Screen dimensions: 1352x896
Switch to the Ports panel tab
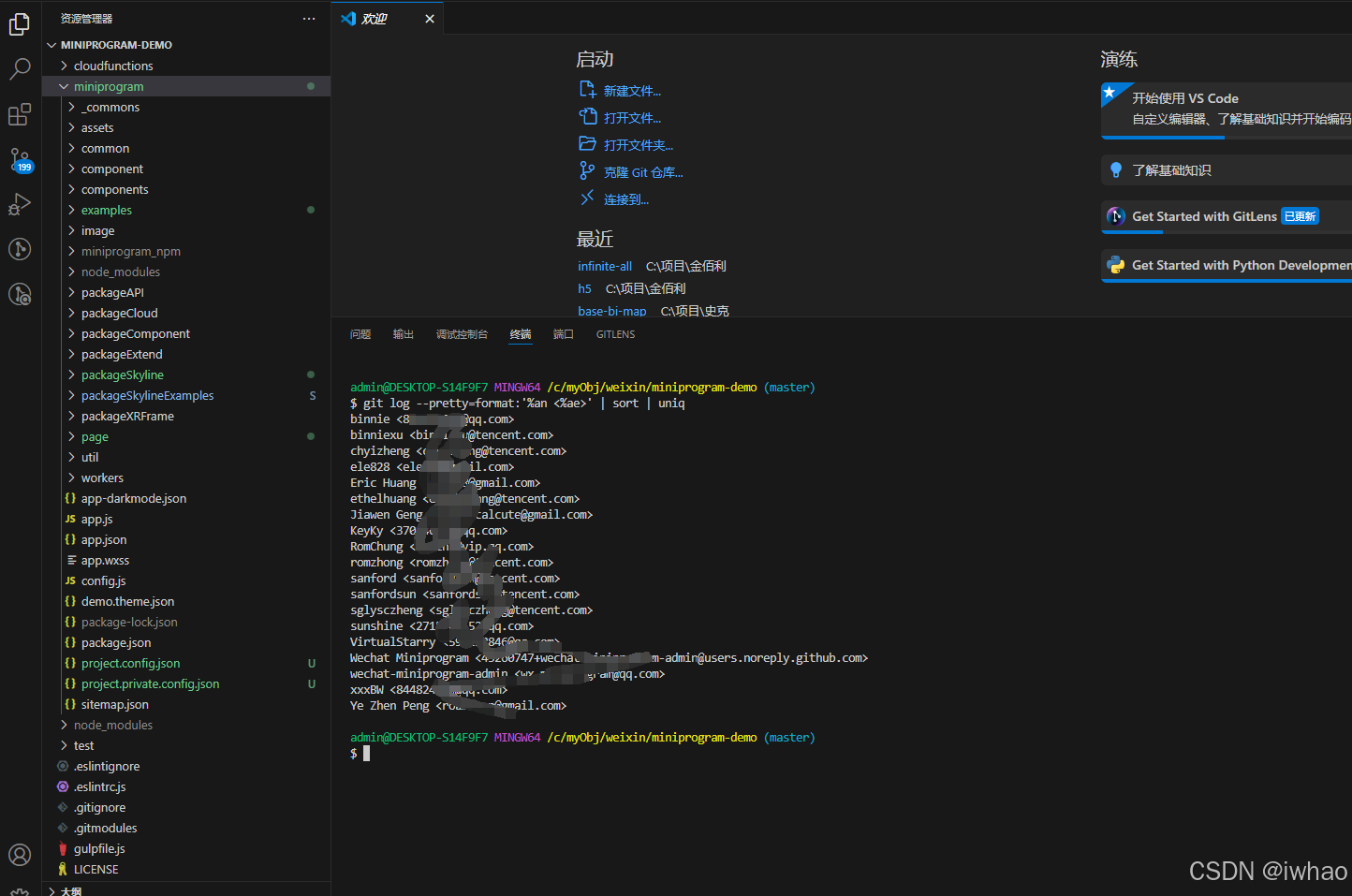(x=564, y=334)
